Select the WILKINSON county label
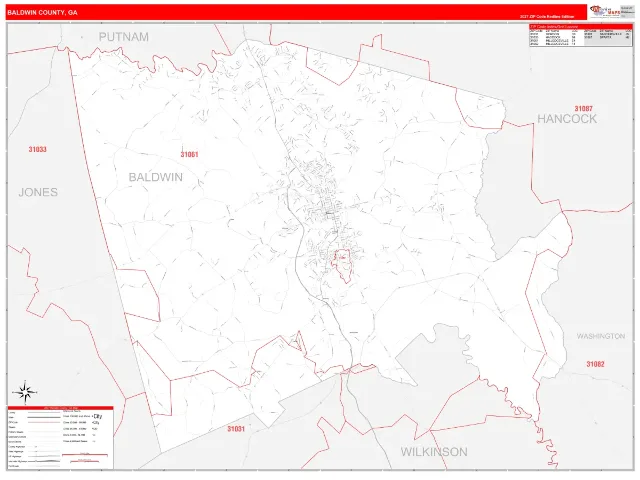The image size is (640, 480). pyautogui.click(x=434, y=452)
